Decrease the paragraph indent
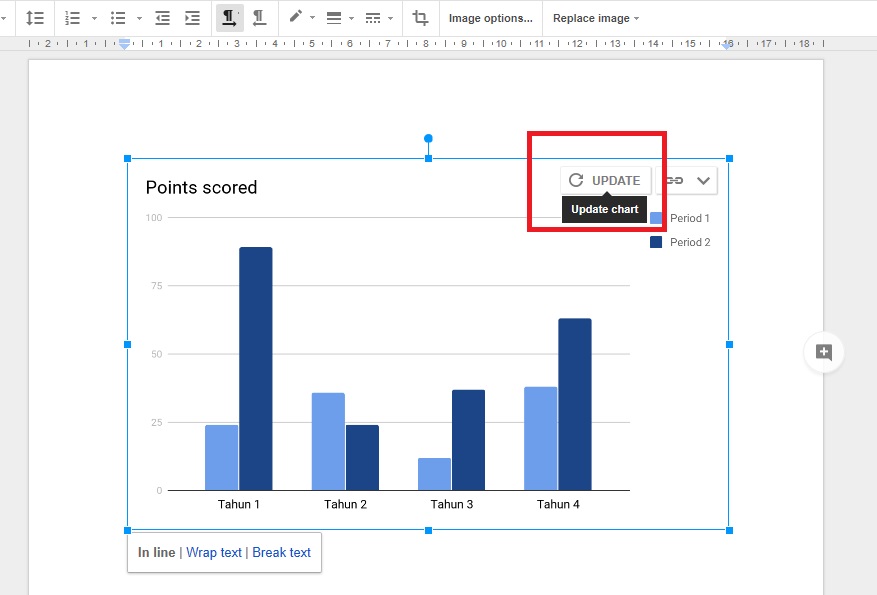The image size is (877, 595). pos(163,17)
